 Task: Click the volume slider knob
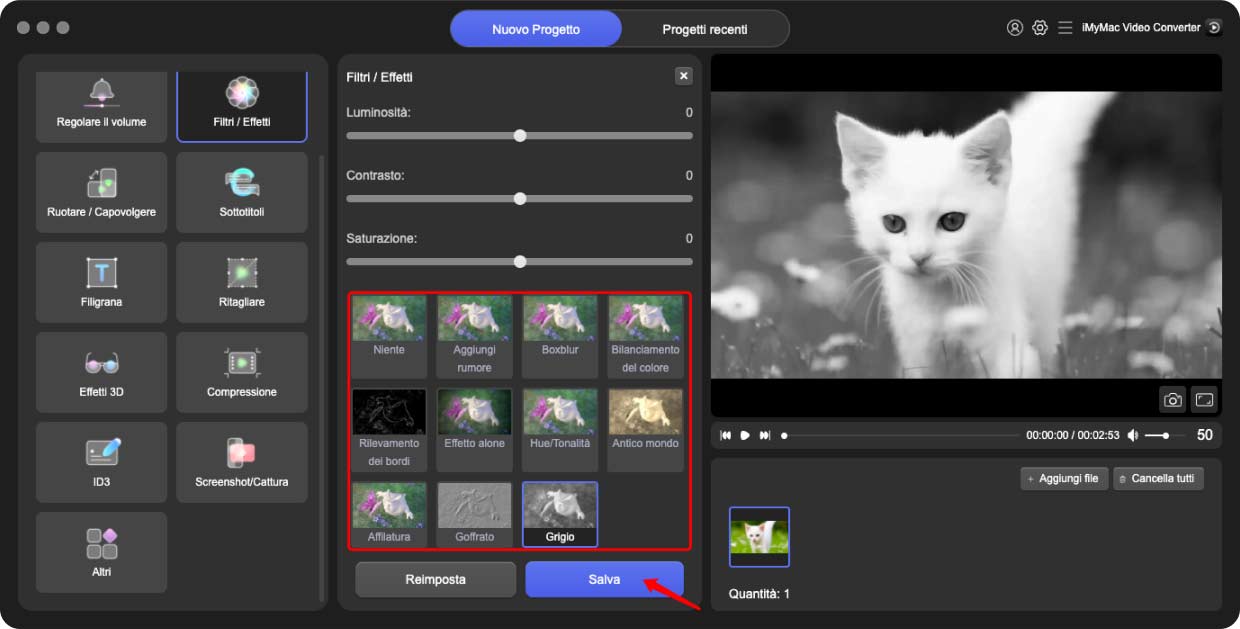click(1166, 436)
